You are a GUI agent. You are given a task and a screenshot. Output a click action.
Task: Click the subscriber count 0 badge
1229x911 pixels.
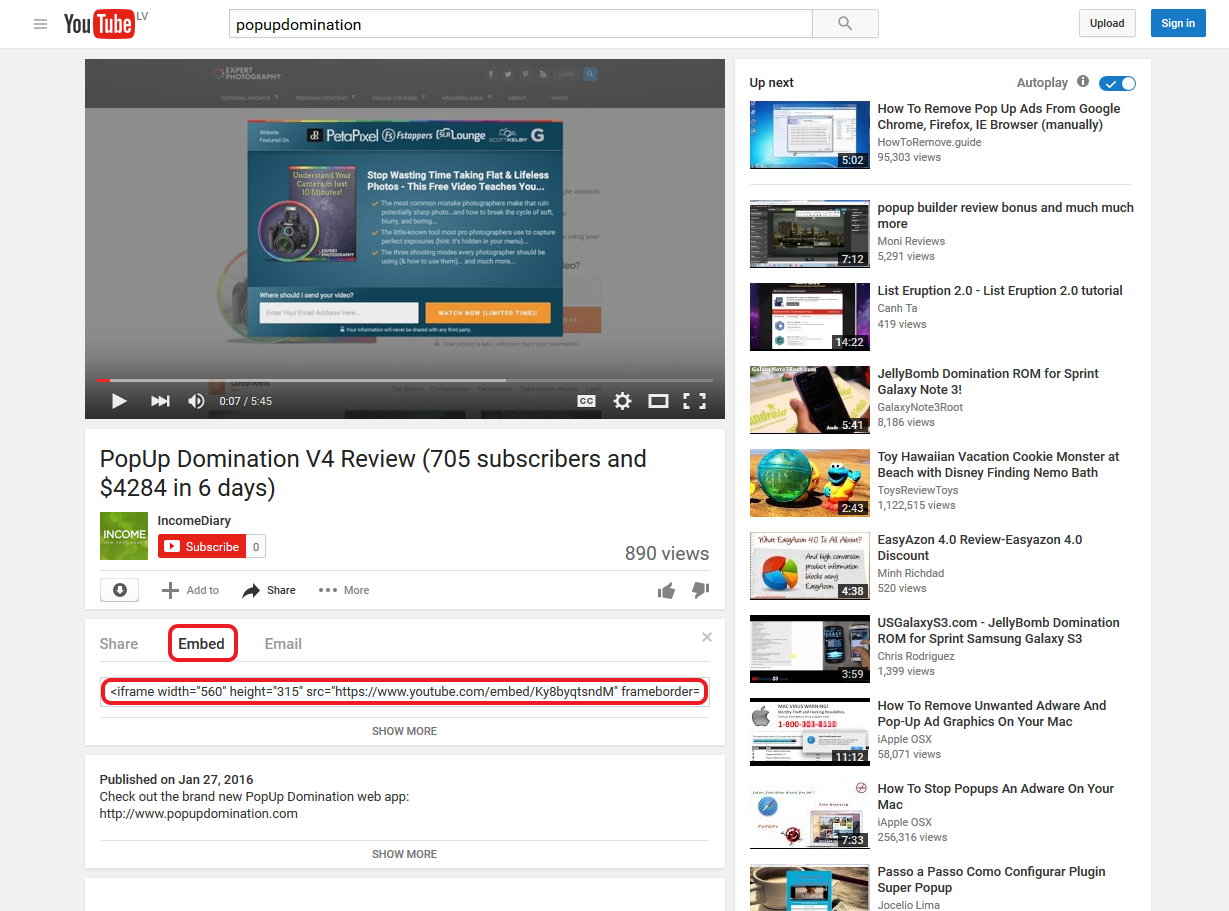(x=256, y=547)
